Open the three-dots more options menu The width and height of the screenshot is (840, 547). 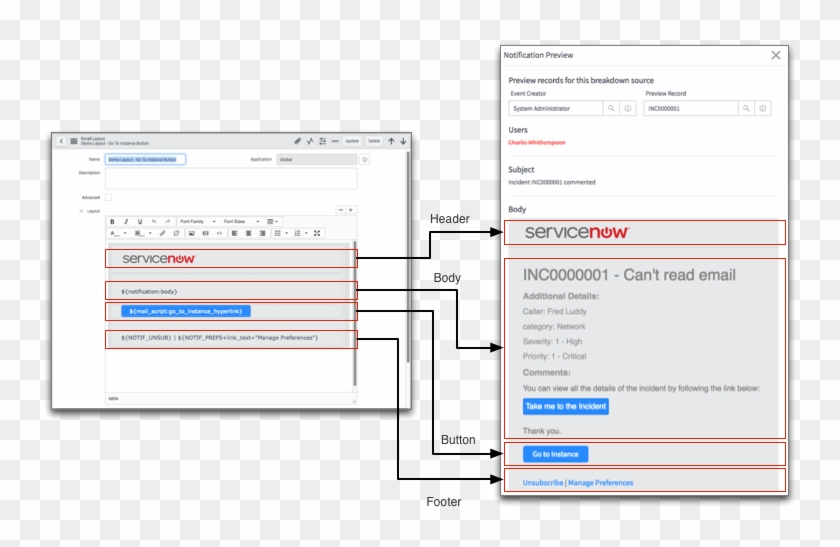tap(335, 141)
